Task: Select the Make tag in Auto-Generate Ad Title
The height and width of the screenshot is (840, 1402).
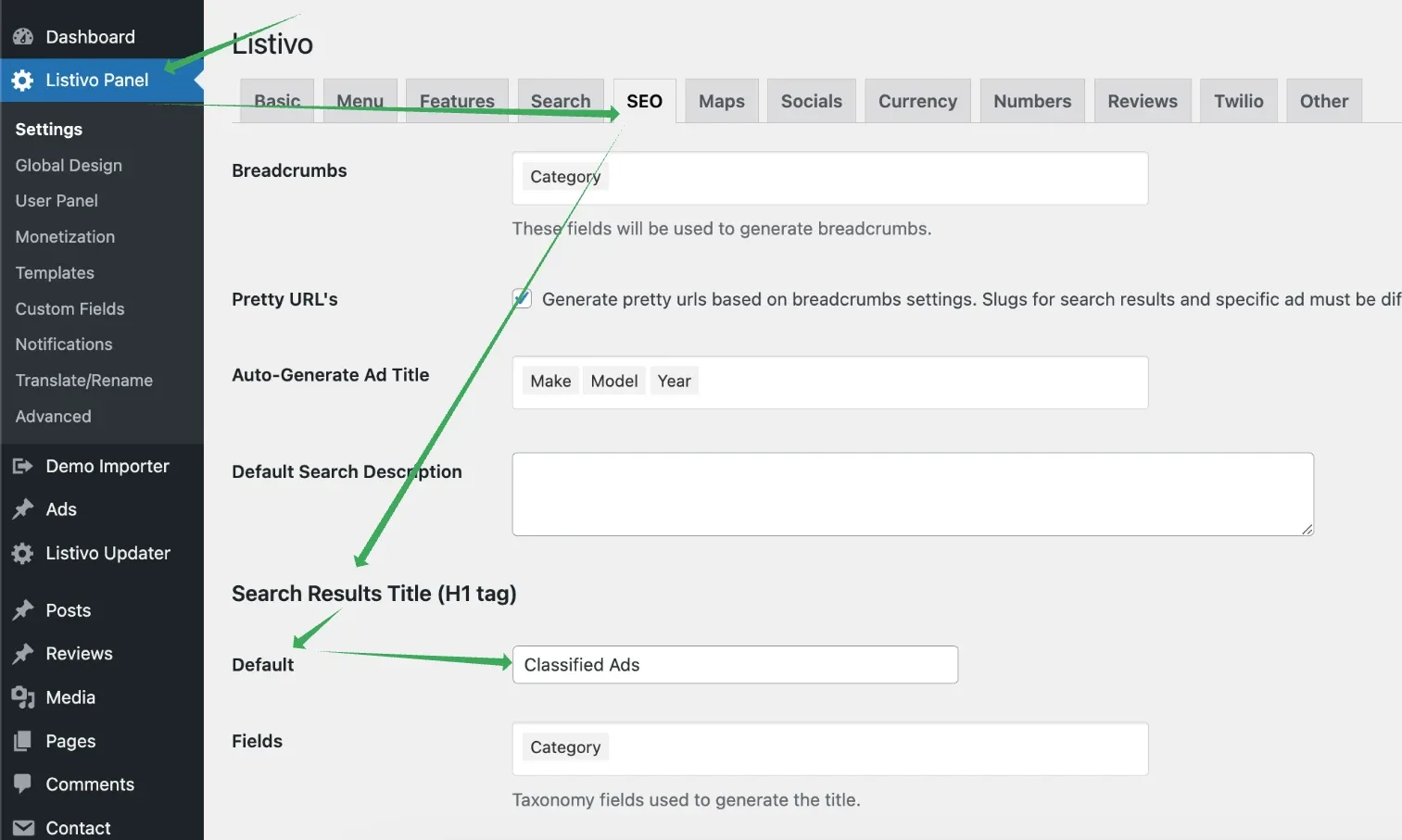Action: pyautogui.click(x=550, y=381)
